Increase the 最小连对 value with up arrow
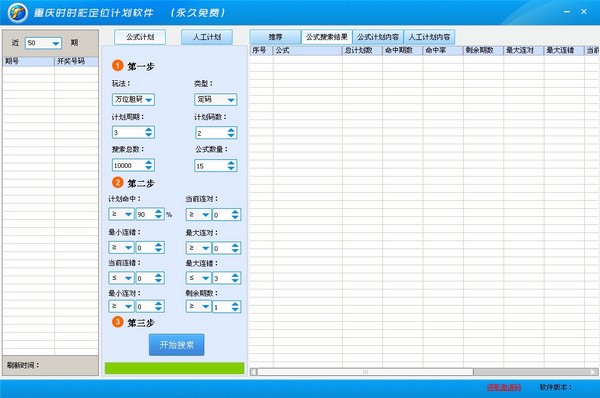This screenshot has height=398, width=600. (159, 303)
